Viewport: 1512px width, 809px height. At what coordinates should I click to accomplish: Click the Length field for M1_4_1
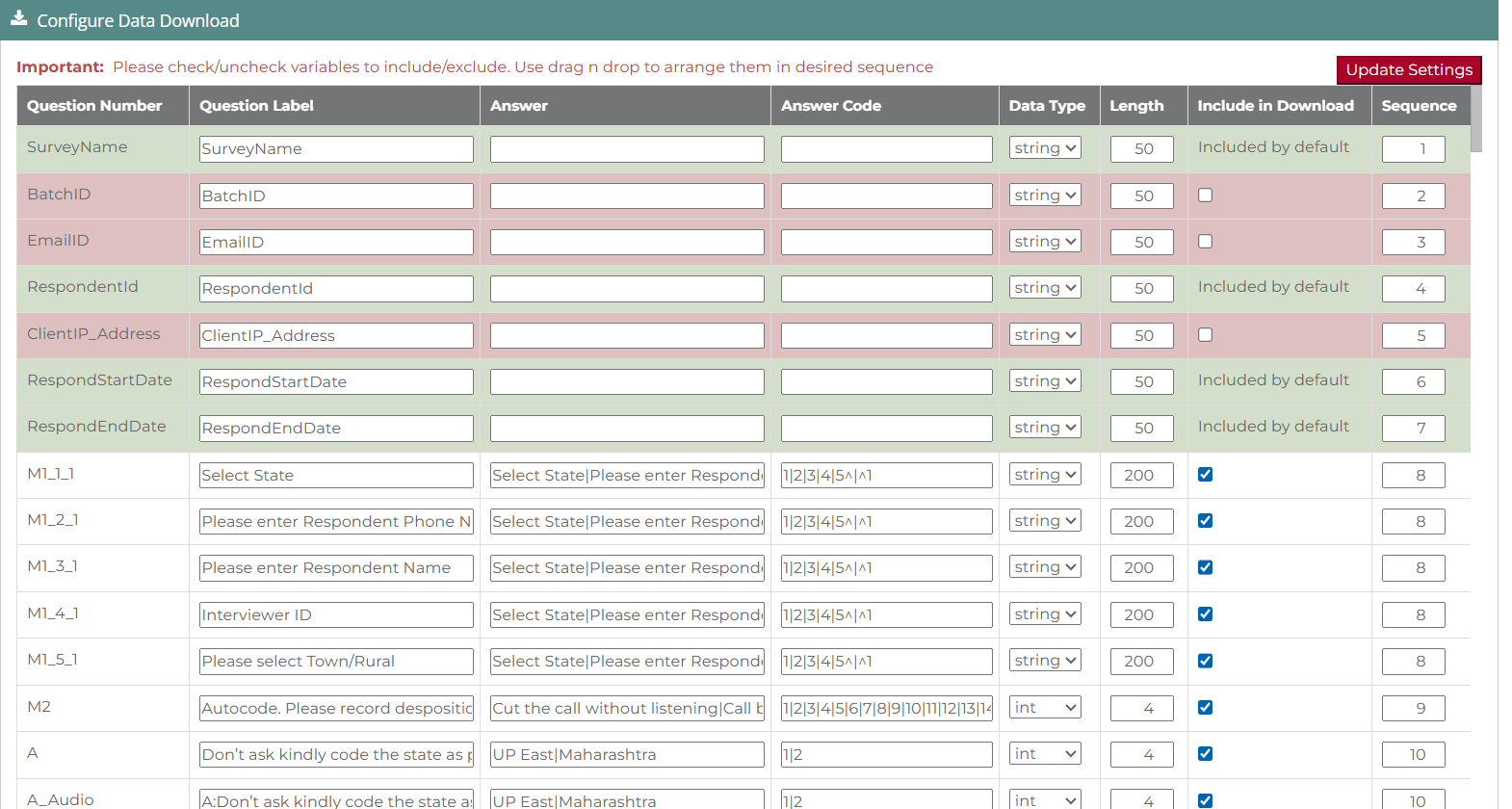click(1142, 614)
